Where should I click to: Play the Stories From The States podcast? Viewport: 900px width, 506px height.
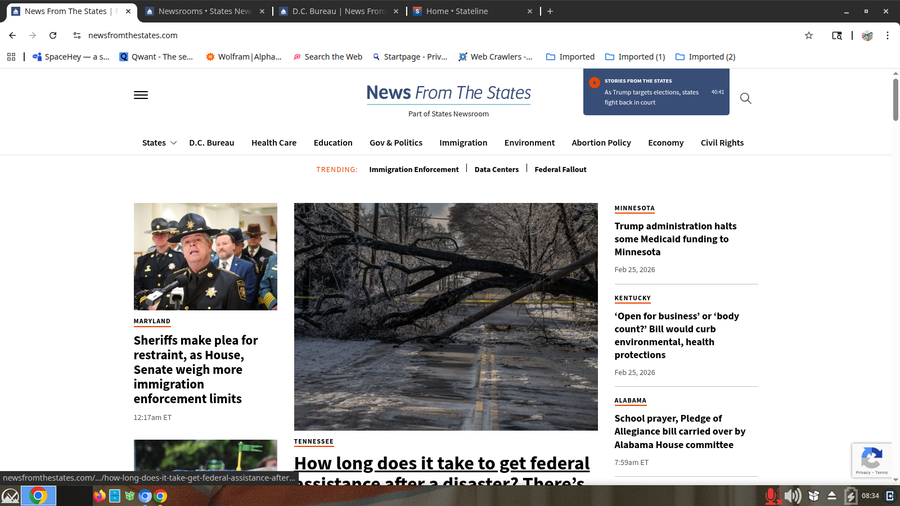click(x=594, y=83)
